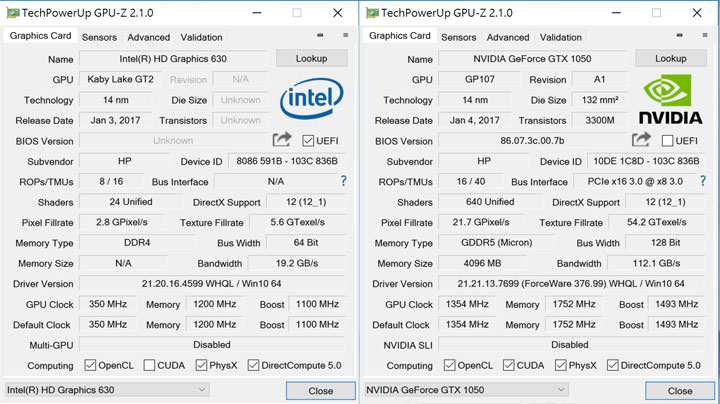The width and height of the screenshot is (720, 404).
Task: Click the Bus Interface help icon in Intel window
Action: pyautogui.click(x=343, y=181)
